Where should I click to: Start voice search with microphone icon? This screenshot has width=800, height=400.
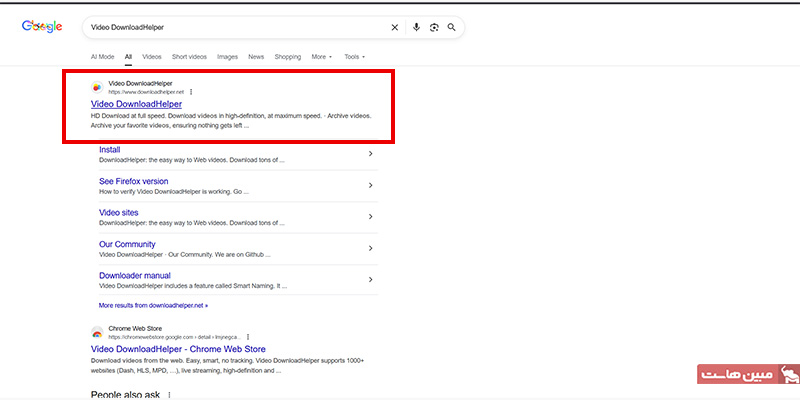[x=417, y=28]
